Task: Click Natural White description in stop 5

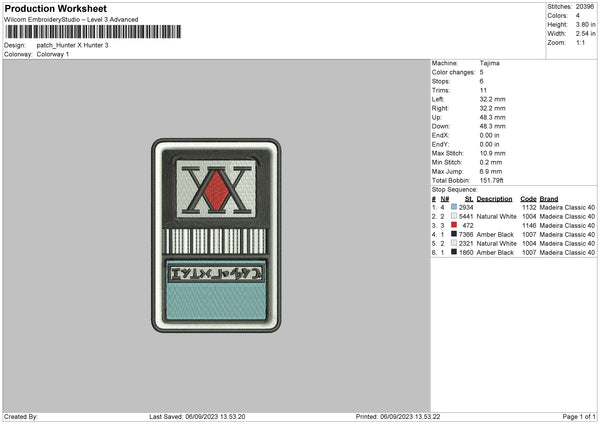Action: [x=496, y=243]
